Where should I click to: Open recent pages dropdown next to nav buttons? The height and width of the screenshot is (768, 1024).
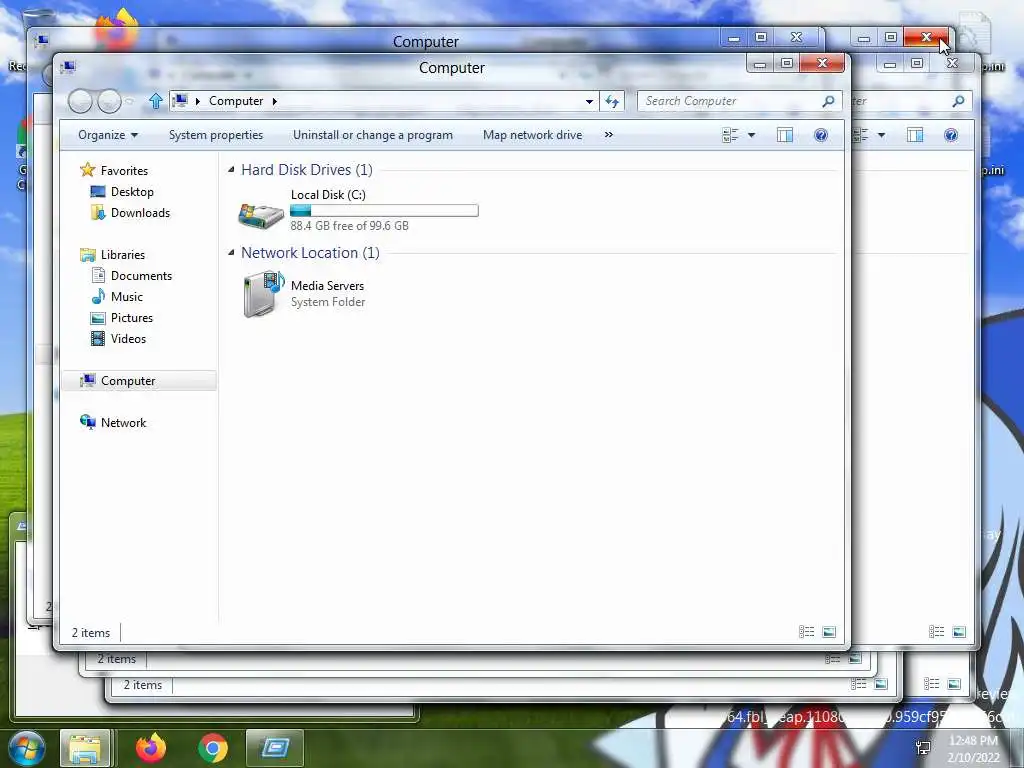[129, 101]
